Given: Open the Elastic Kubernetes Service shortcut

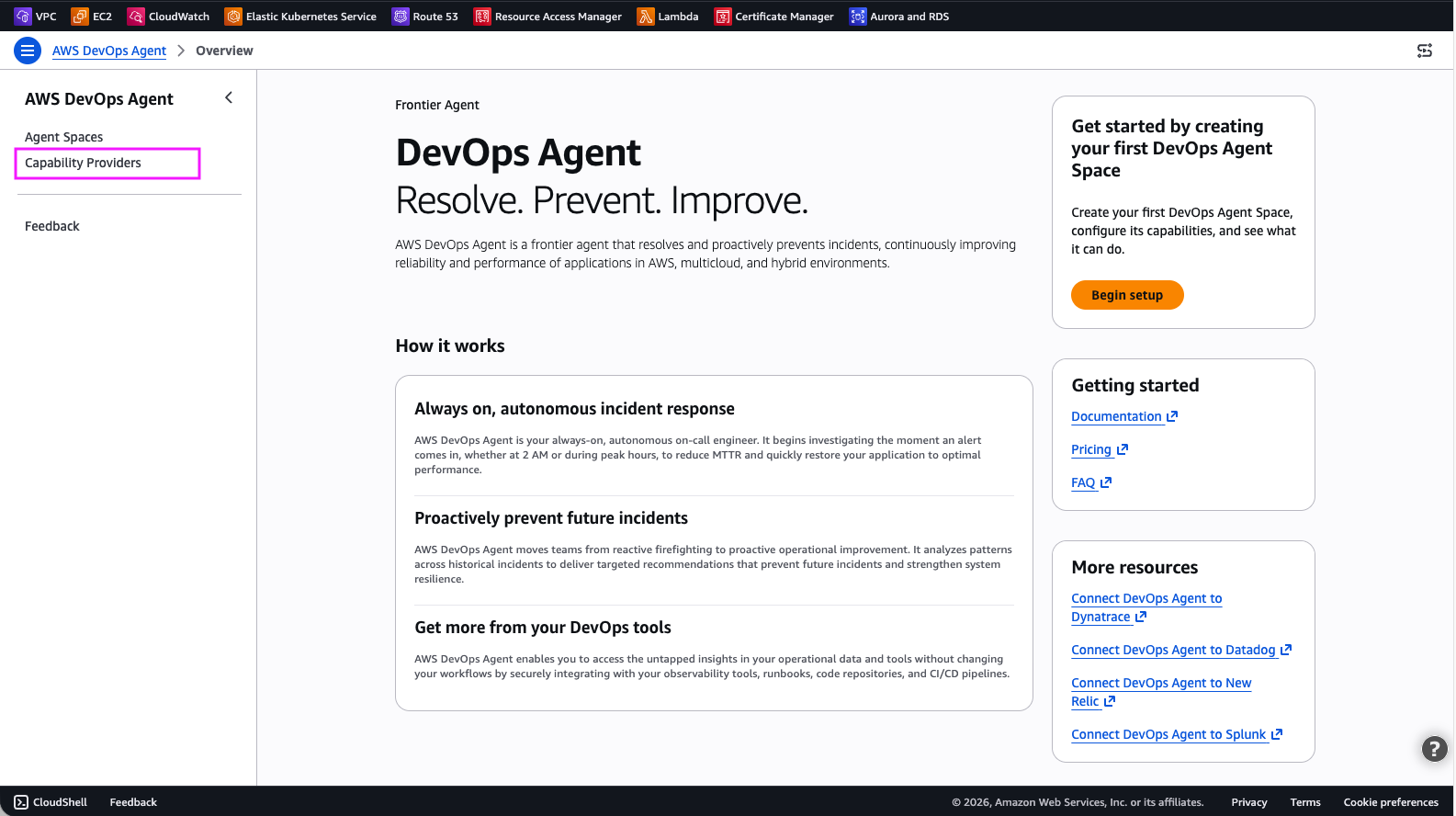Looking at the screenshot, I should pos(300,17).
